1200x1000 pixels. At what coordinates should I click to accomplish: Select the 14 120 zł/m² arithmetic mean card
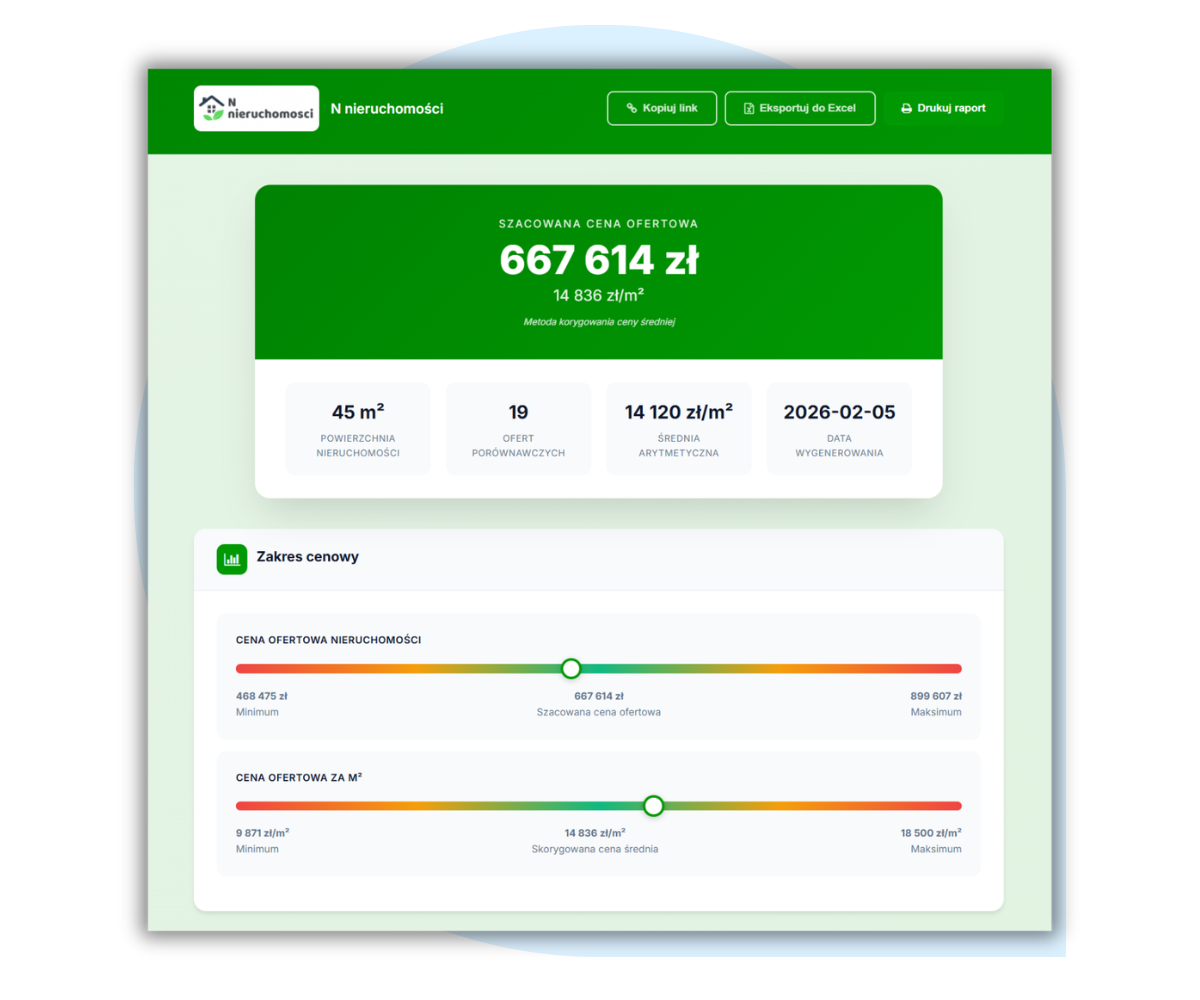(679, 428)
